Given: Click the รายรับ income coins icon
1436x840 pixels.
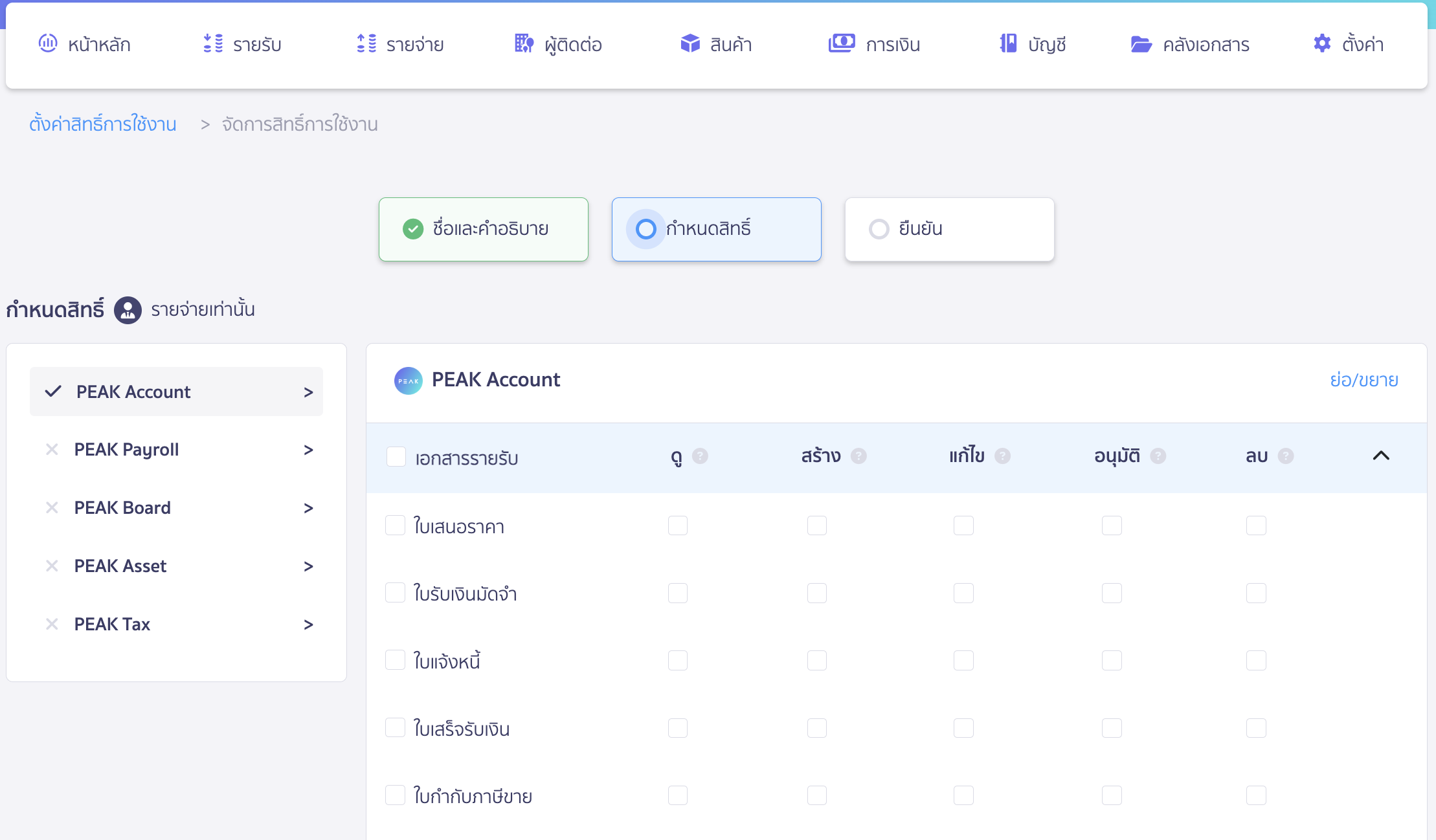Looking at the screenshot, I should pyautogui.click(x=213, y=43).
